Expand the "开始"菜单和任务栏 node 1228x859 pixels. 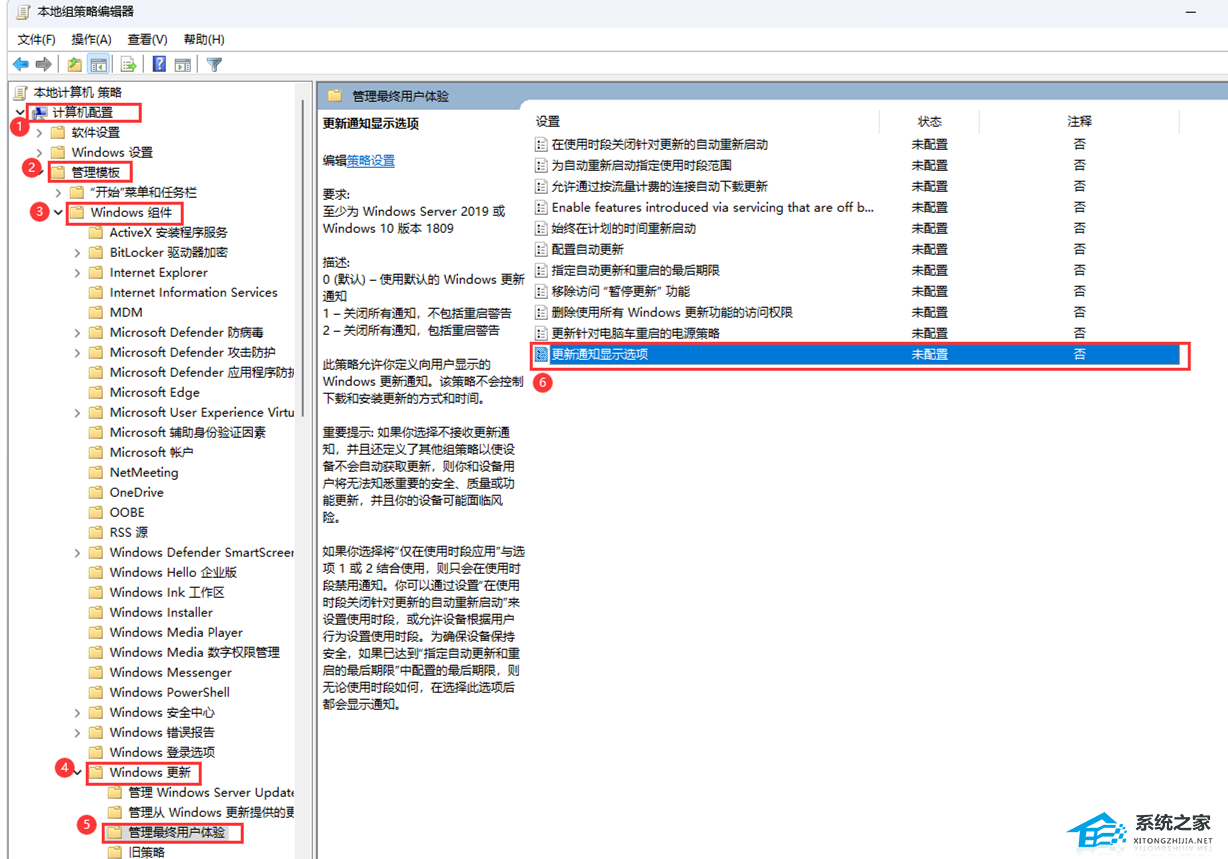tap(58, 192)
